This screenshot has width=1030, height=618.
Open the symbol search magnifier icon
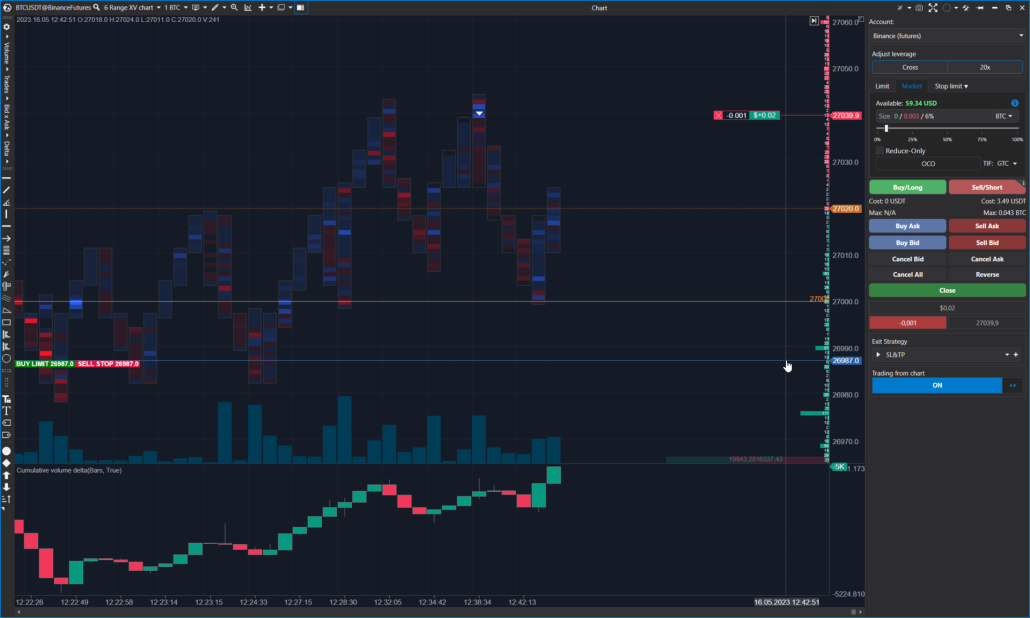96,8
